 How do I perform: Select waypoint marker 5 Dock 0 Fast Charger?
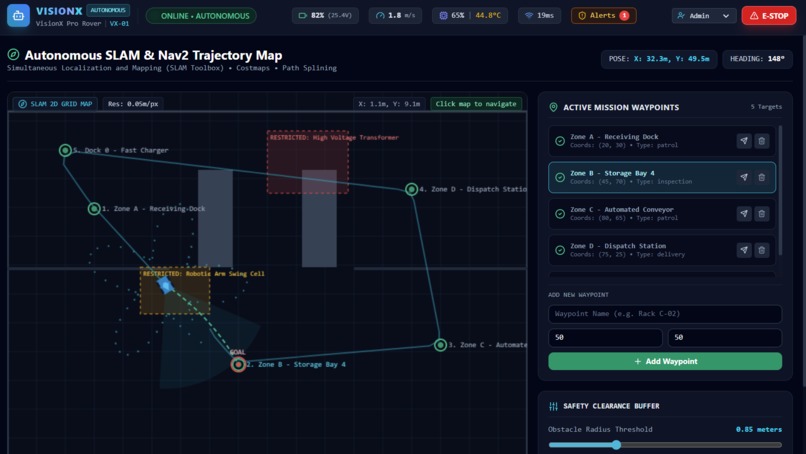65,150
